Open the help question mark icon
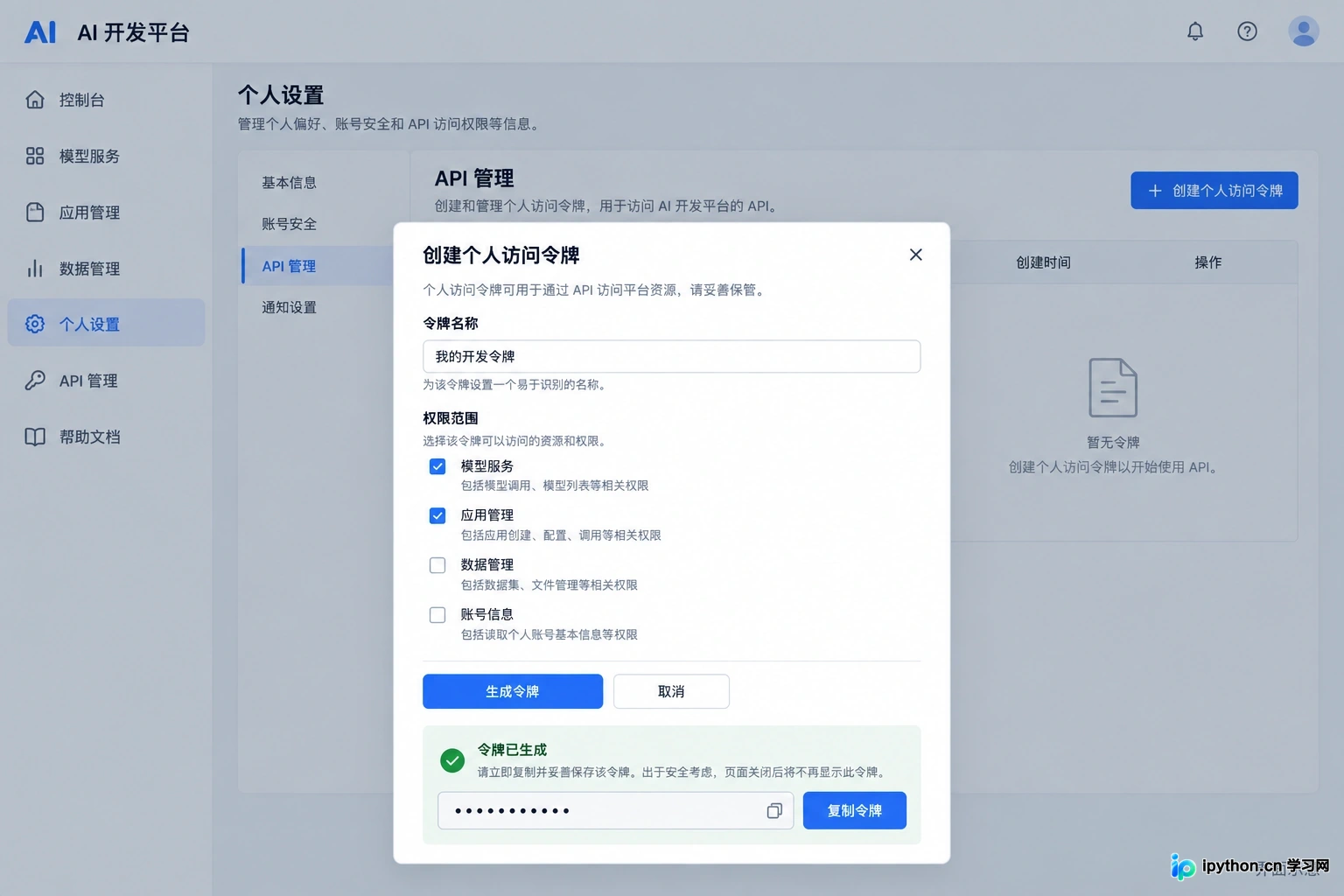The image size is (1344, 896). click(1247, 31)
